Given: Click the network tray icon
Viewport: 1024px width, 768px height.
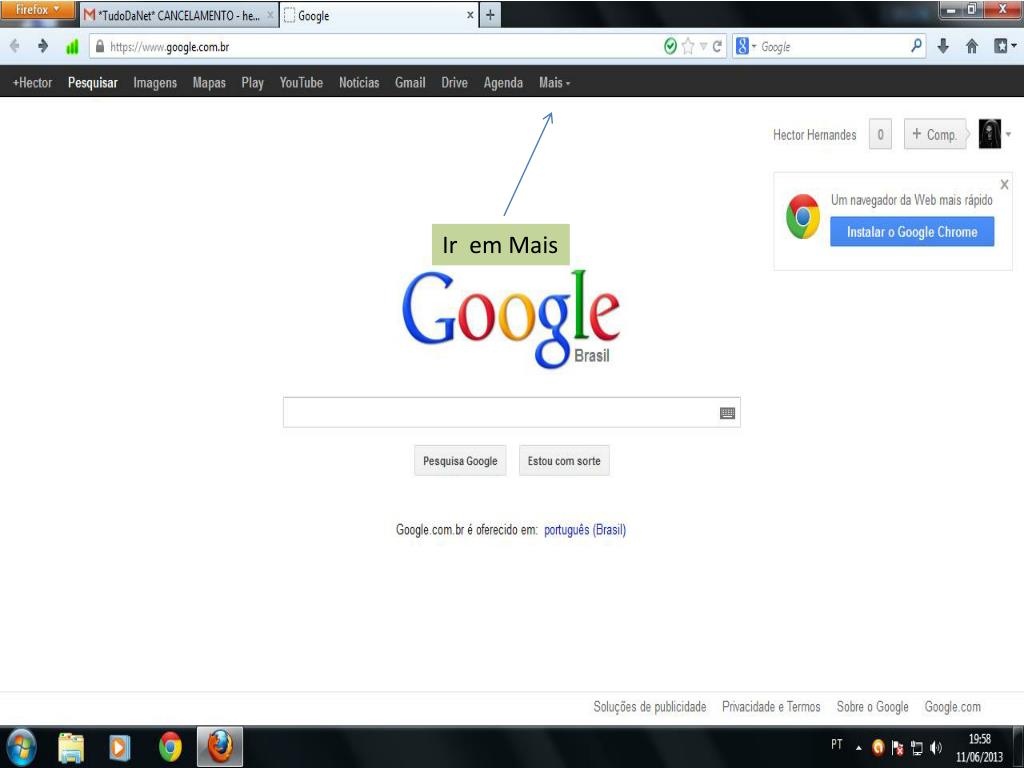Looking at the screenshot, I should [917, 748].
